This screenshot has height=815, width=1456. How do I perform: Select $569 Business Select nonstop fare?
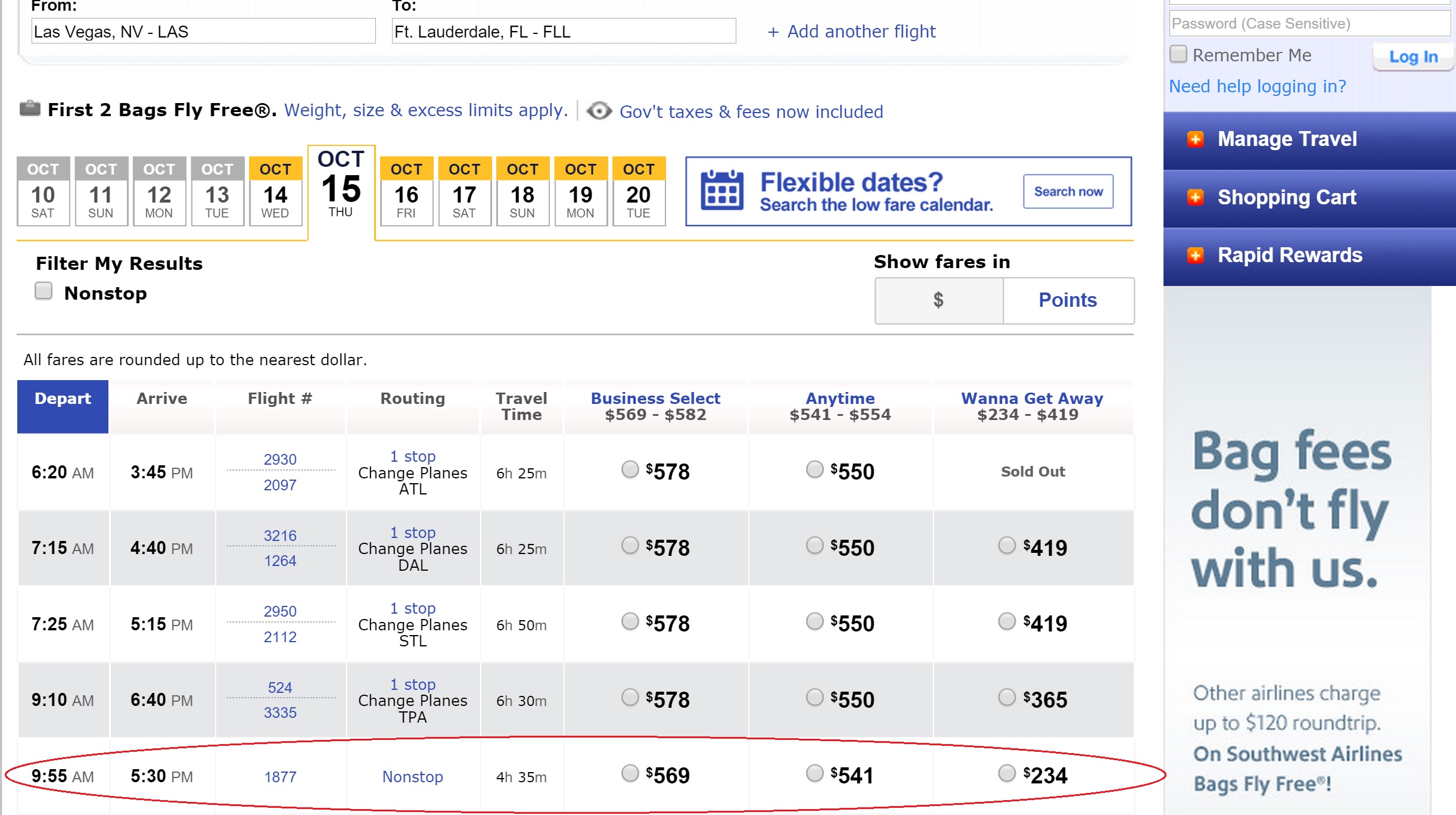tap(630, 773)
